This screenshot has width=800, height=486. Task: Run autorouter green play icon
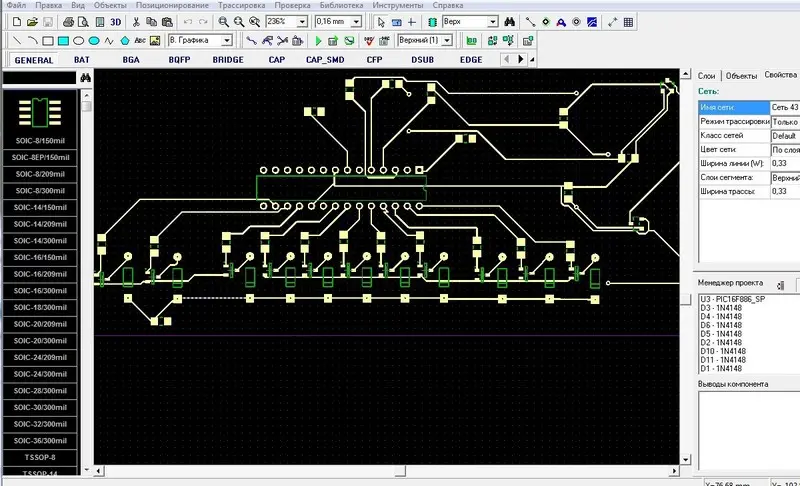click(x=318, y=41)
